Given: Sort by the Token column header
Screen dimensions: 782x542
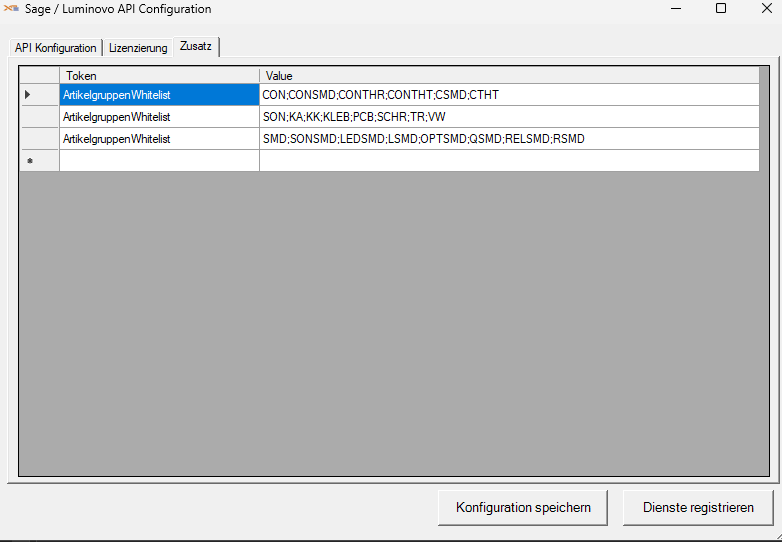Looking at the screenshot, I should click(159, 76).
